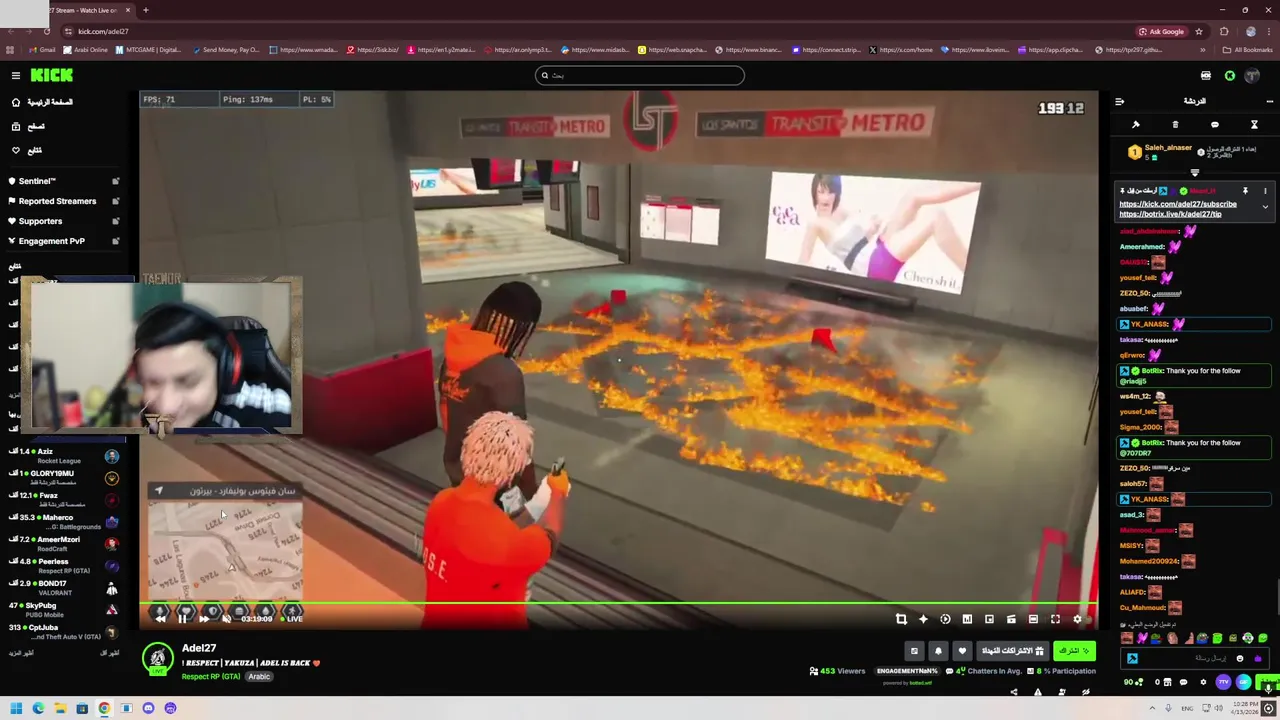Pop out the Sentinel external link icon
Viewport: 1280px width, 720px height.
pos(115,181)
